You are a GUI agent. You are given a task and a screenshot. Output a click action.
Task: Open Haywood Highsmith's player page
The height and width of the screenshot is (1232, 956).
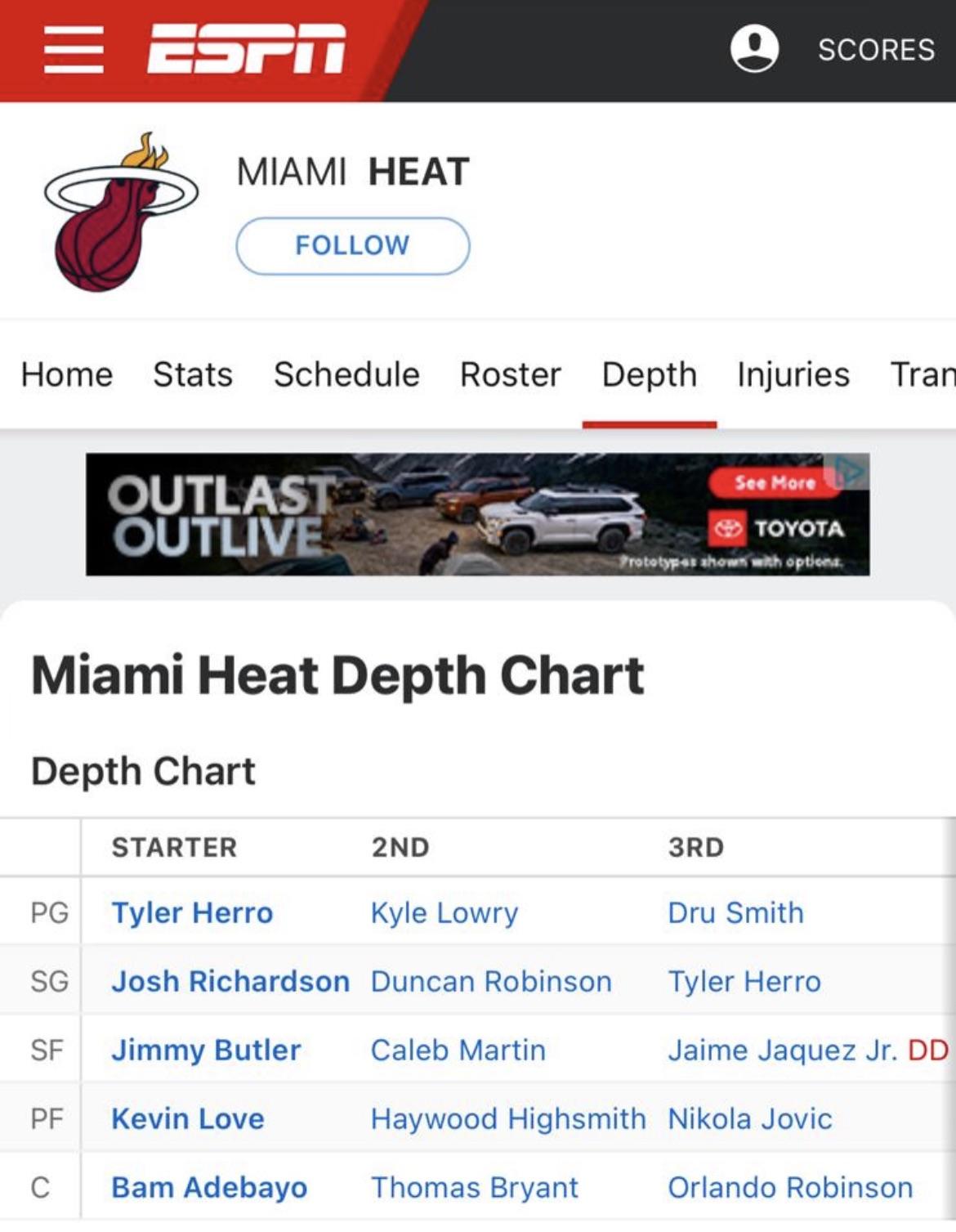(x=507, y=1118)
